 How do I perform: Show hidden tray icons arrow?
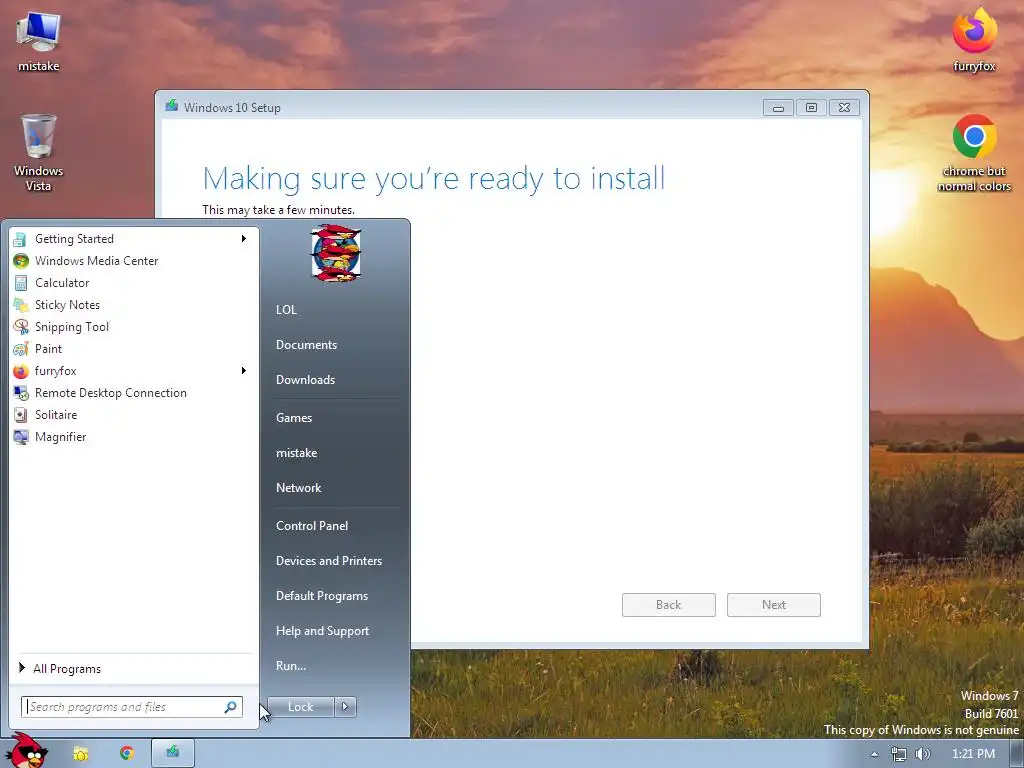(874, 754)
